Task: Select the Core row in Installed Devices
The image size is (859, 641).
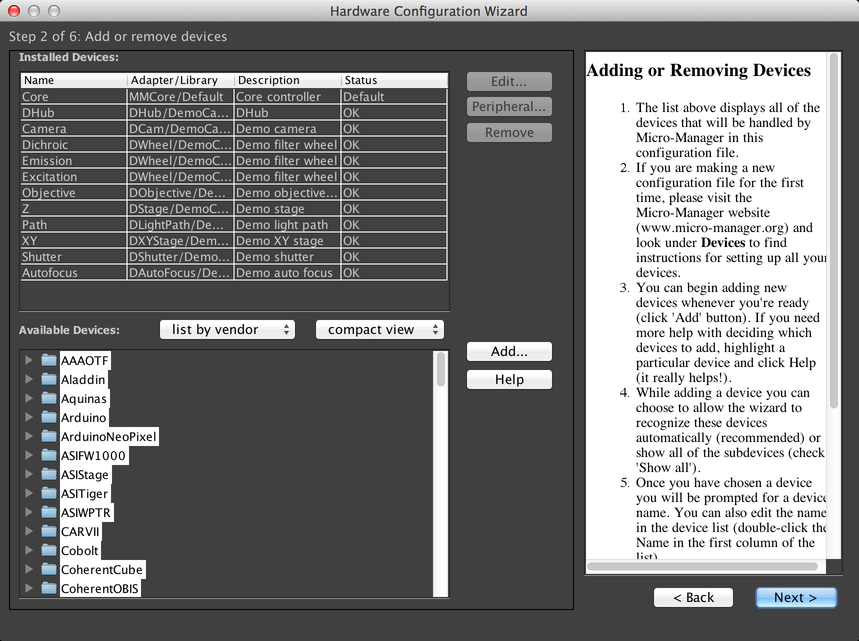Action: click(234, 96)
